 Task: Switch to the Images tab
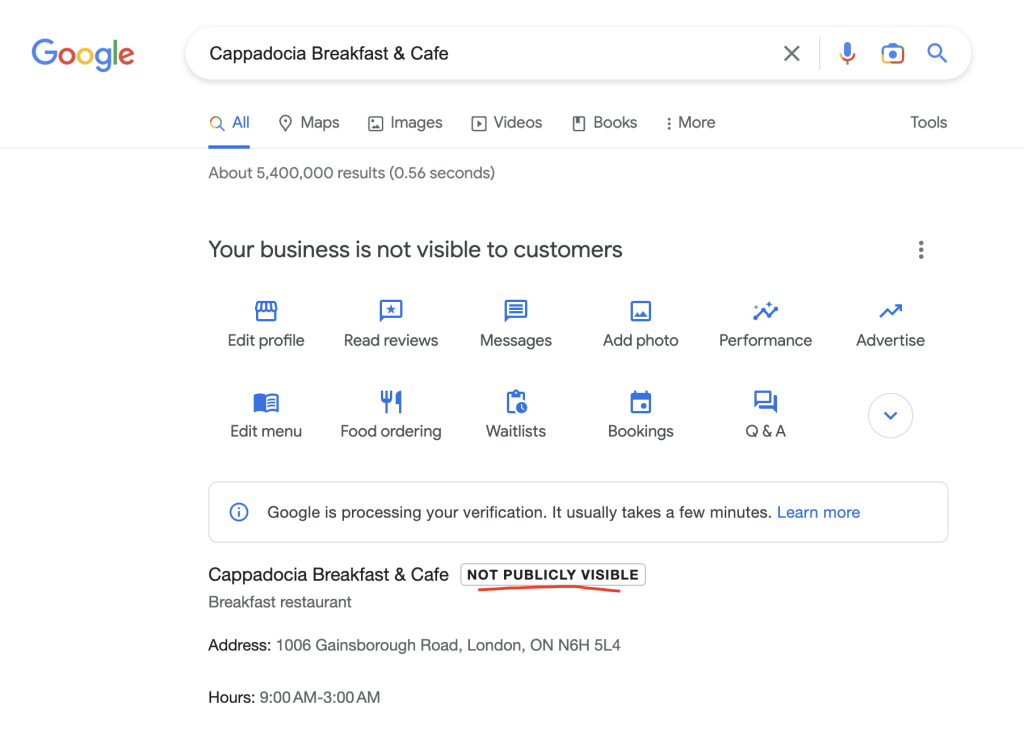tap(405, 123)
